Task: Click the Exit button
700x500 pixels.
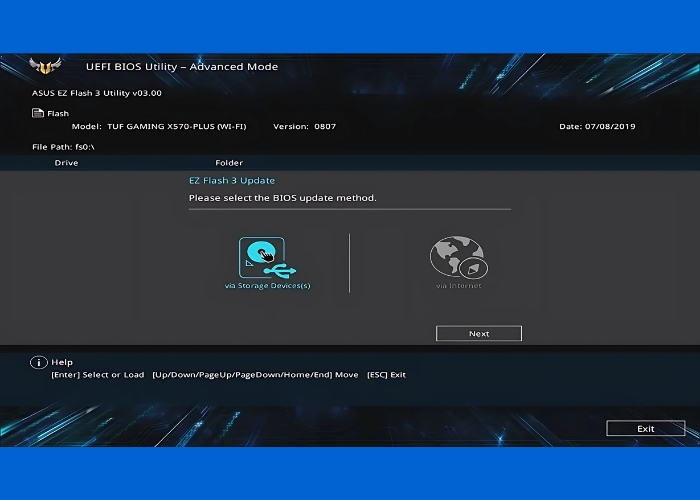Action: 645,428
